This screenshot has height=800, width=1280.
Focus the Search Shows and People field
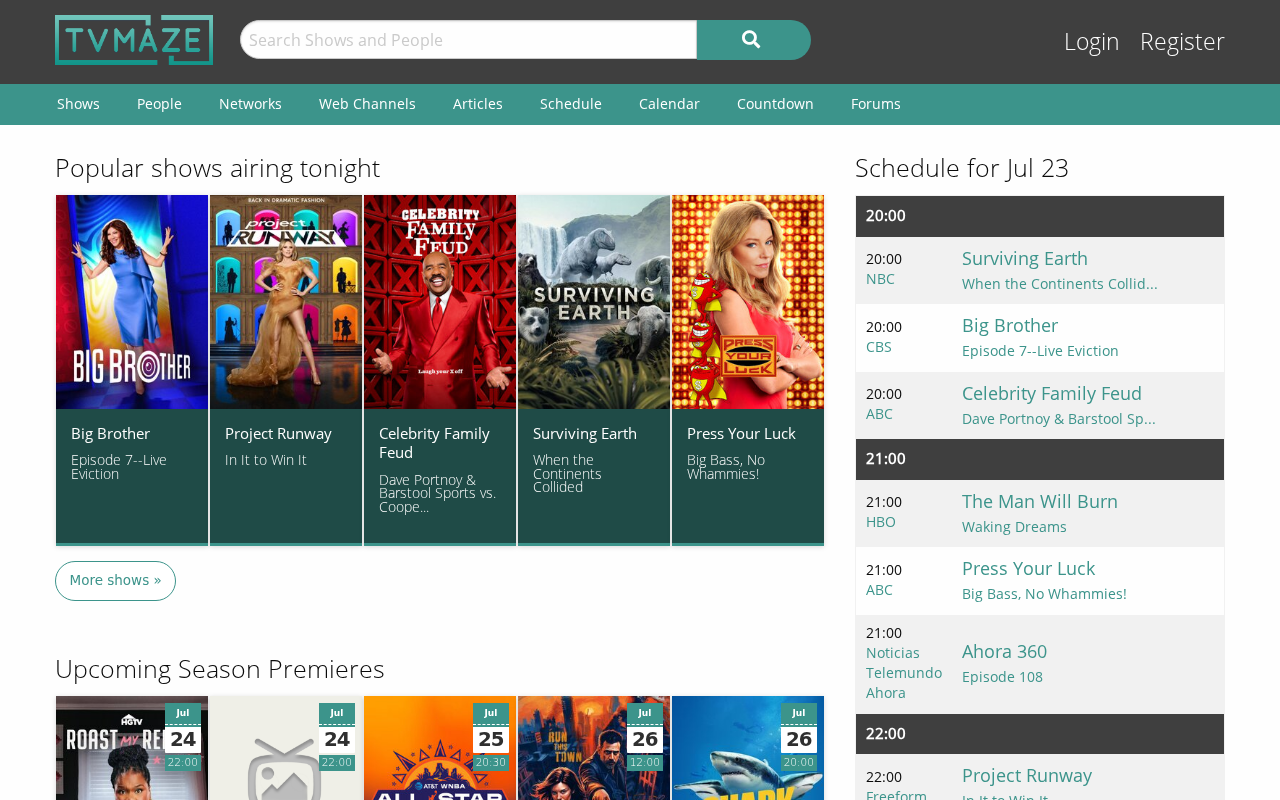coord(468,40)
